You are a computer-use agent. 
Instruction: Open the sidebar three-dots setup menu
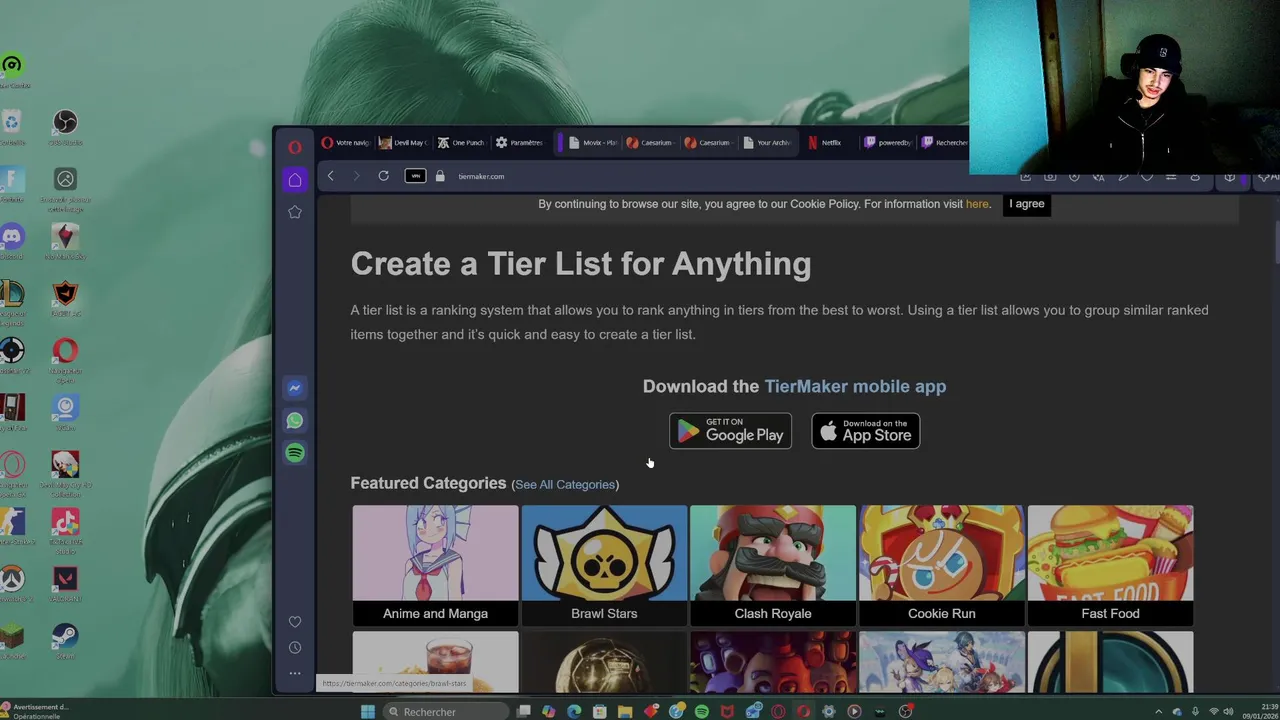pos(295,673)
